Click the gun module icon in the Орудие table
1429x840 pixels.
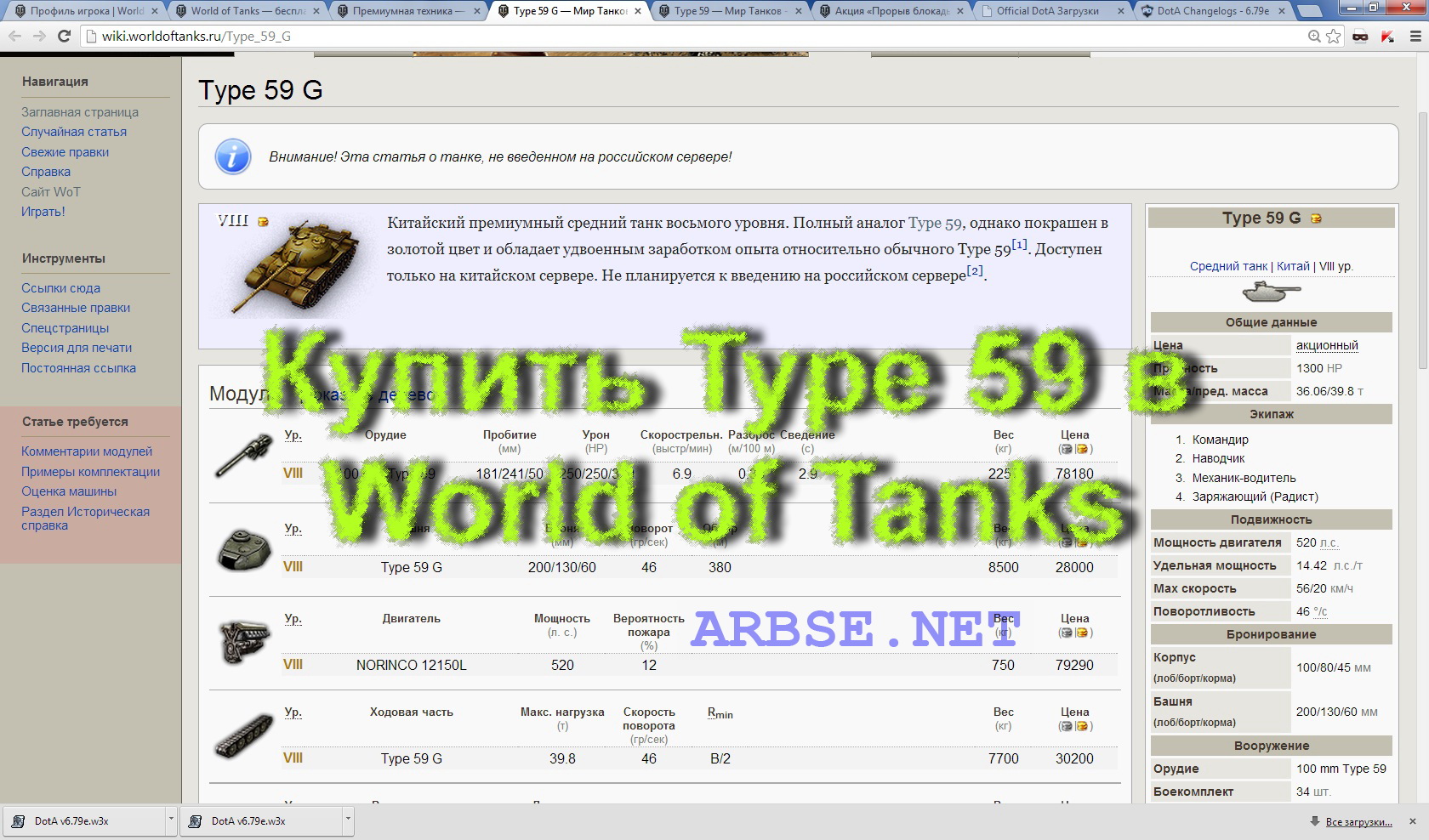(243, 455)
